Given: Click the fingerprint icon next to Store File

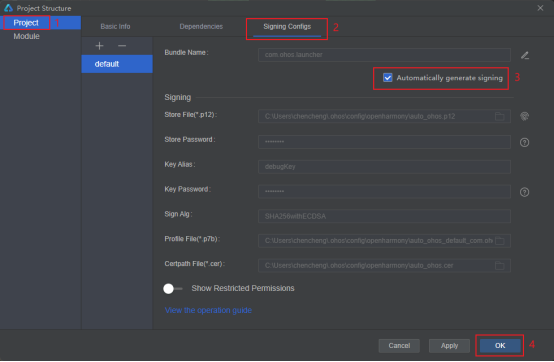Looking at the screenshot, I should pos(524,116).
